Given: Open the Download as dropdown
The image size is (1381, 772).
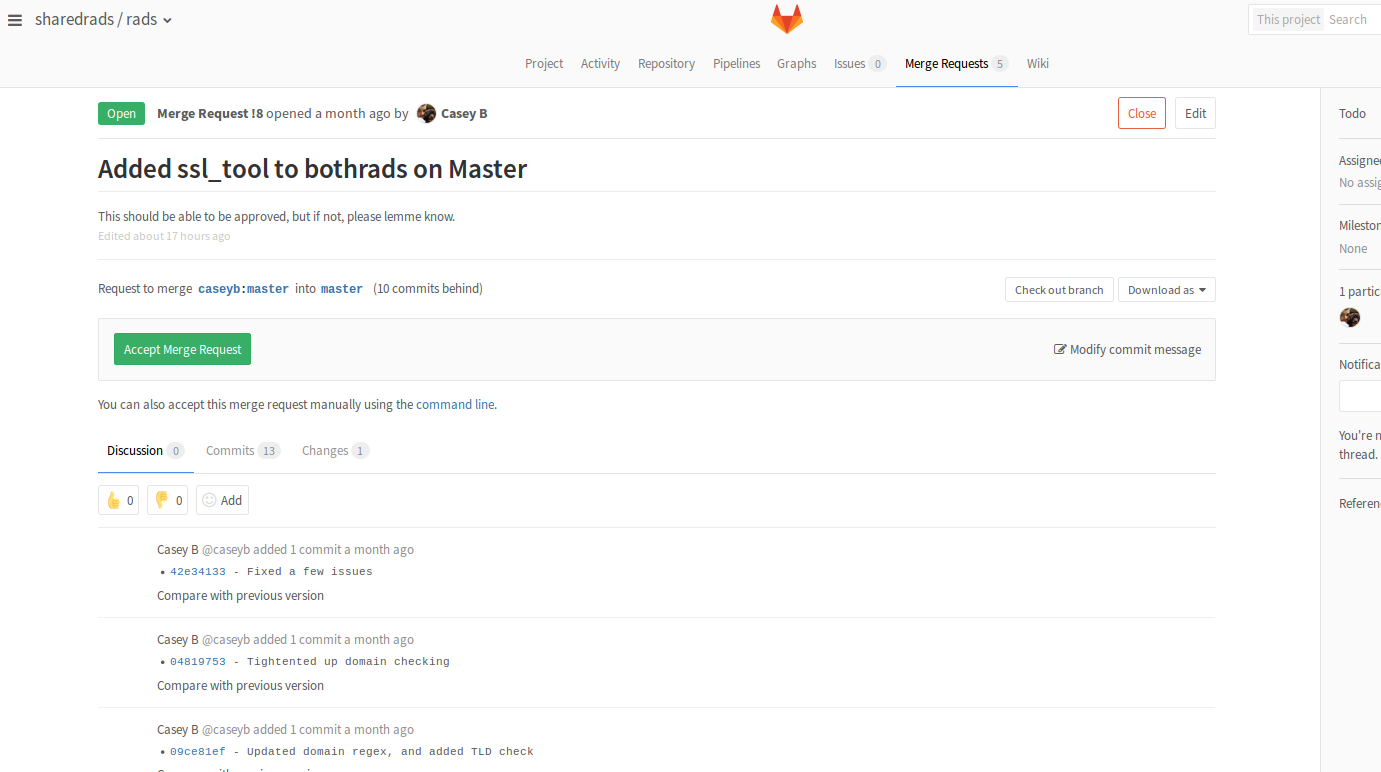Looking at the screenshot, I should [x=1166, y=290].
